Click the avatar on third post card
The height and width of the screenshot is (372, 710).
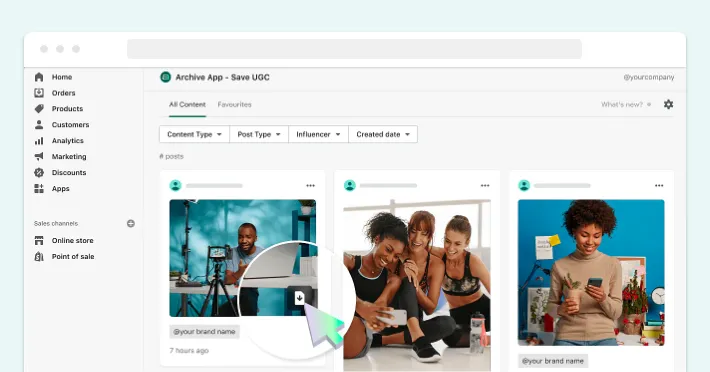point(524,186)
